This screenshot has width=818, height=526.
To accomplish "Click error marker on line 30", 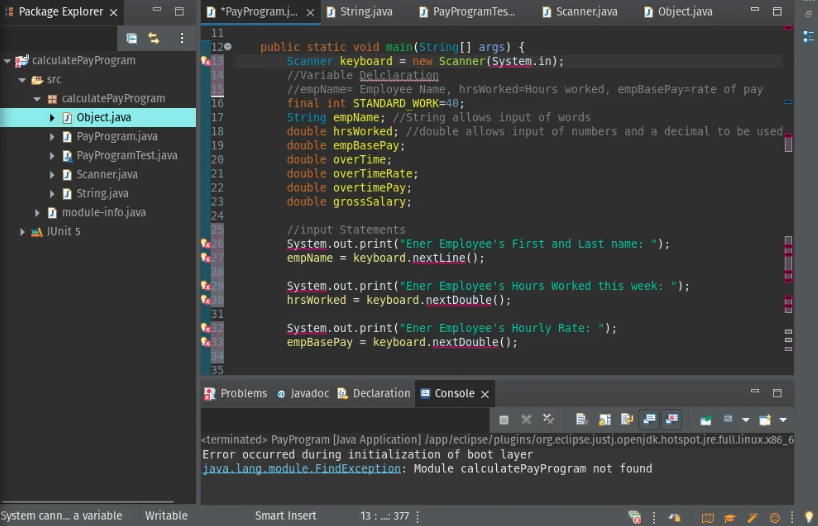I will 206,300.
